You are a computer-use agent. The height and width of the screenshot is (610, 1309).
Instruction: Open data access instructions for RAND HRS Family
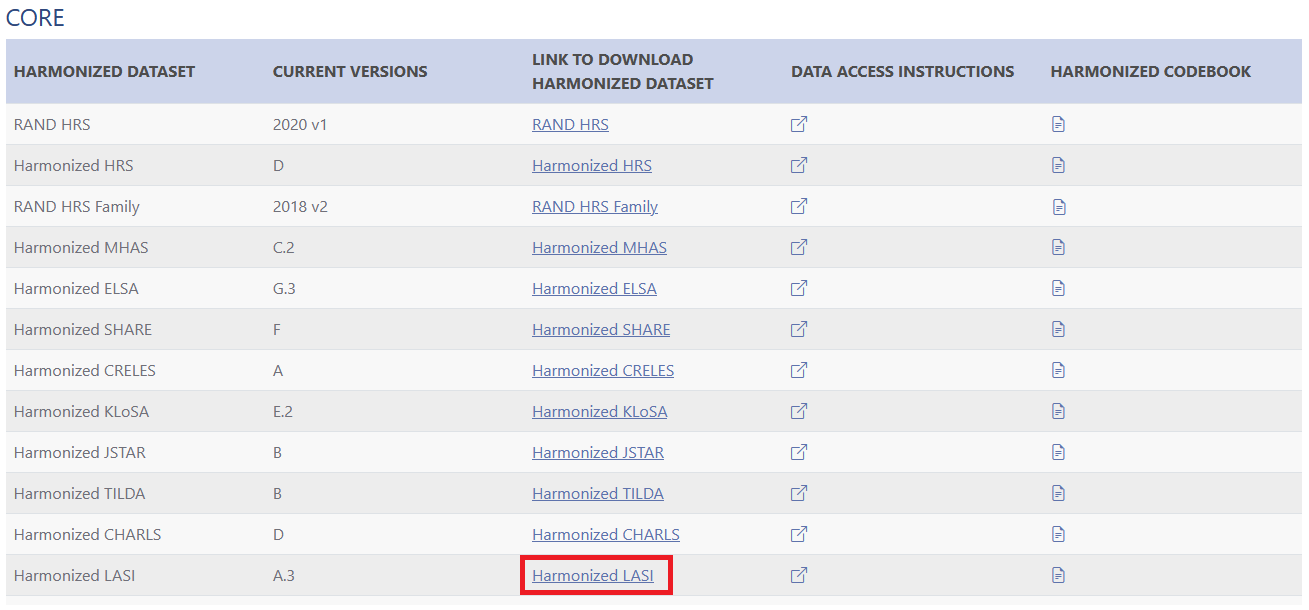pyautogui.click(x=799, y=206)
